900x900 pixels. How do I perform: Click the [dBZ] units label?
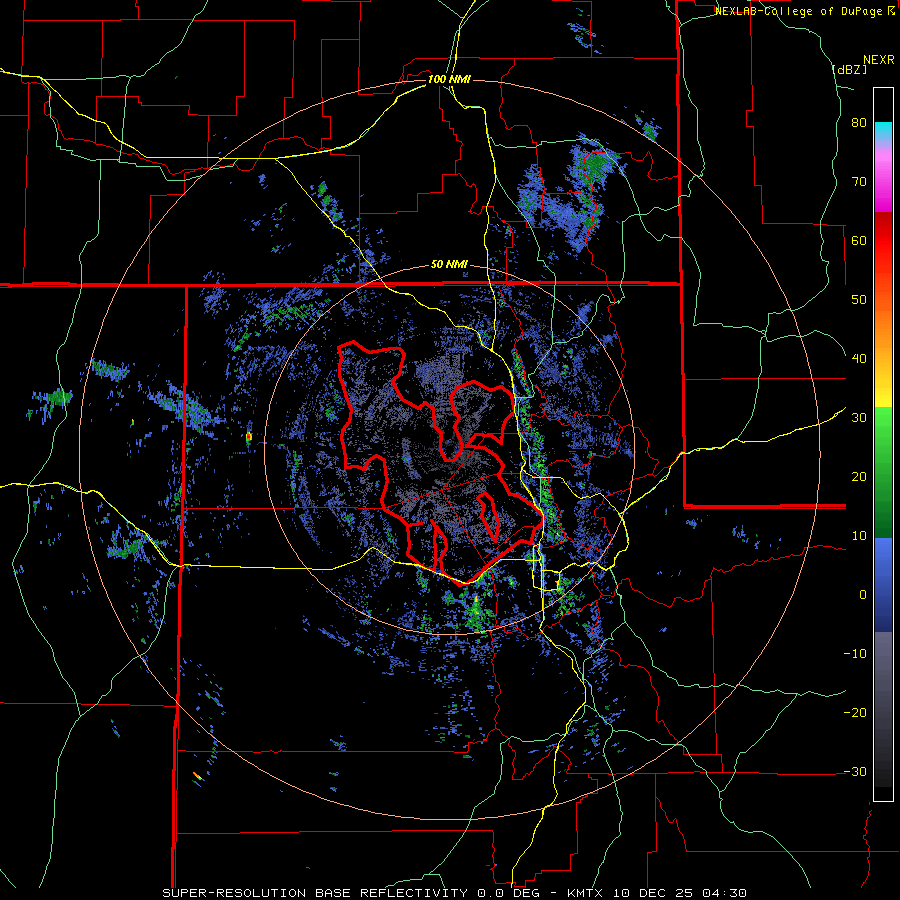pyautogui.click(x=849, y=69)
